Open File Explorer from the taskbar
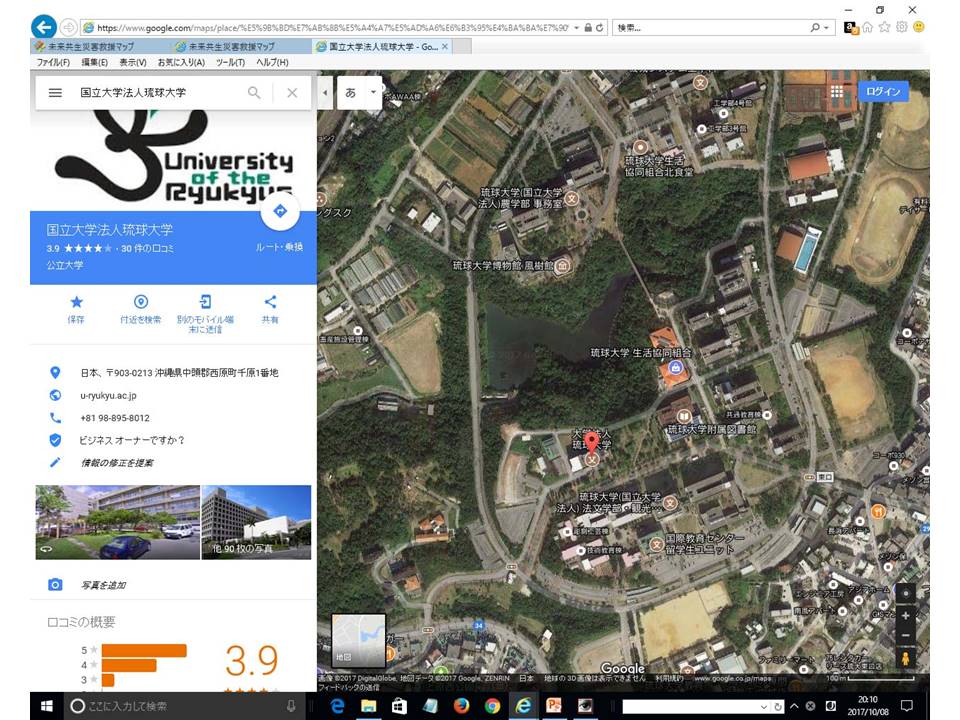The width and height of the screenshot is (960, 720). (368, 706)
